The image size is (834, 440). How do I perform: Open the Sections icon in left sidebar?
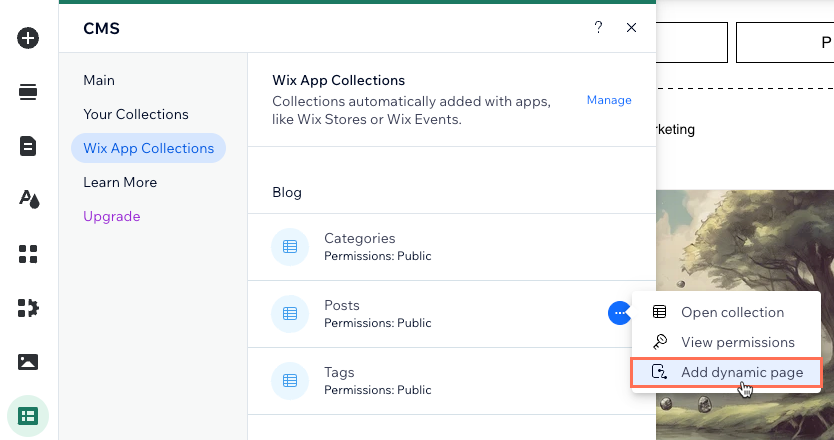click(28, 92)
